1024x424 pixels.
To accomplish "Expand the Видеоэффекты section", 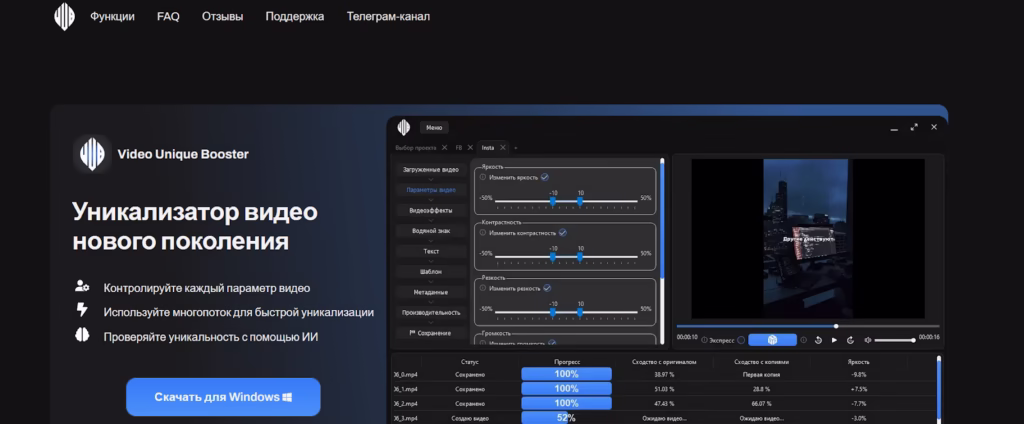I will [x=429, y=210].
